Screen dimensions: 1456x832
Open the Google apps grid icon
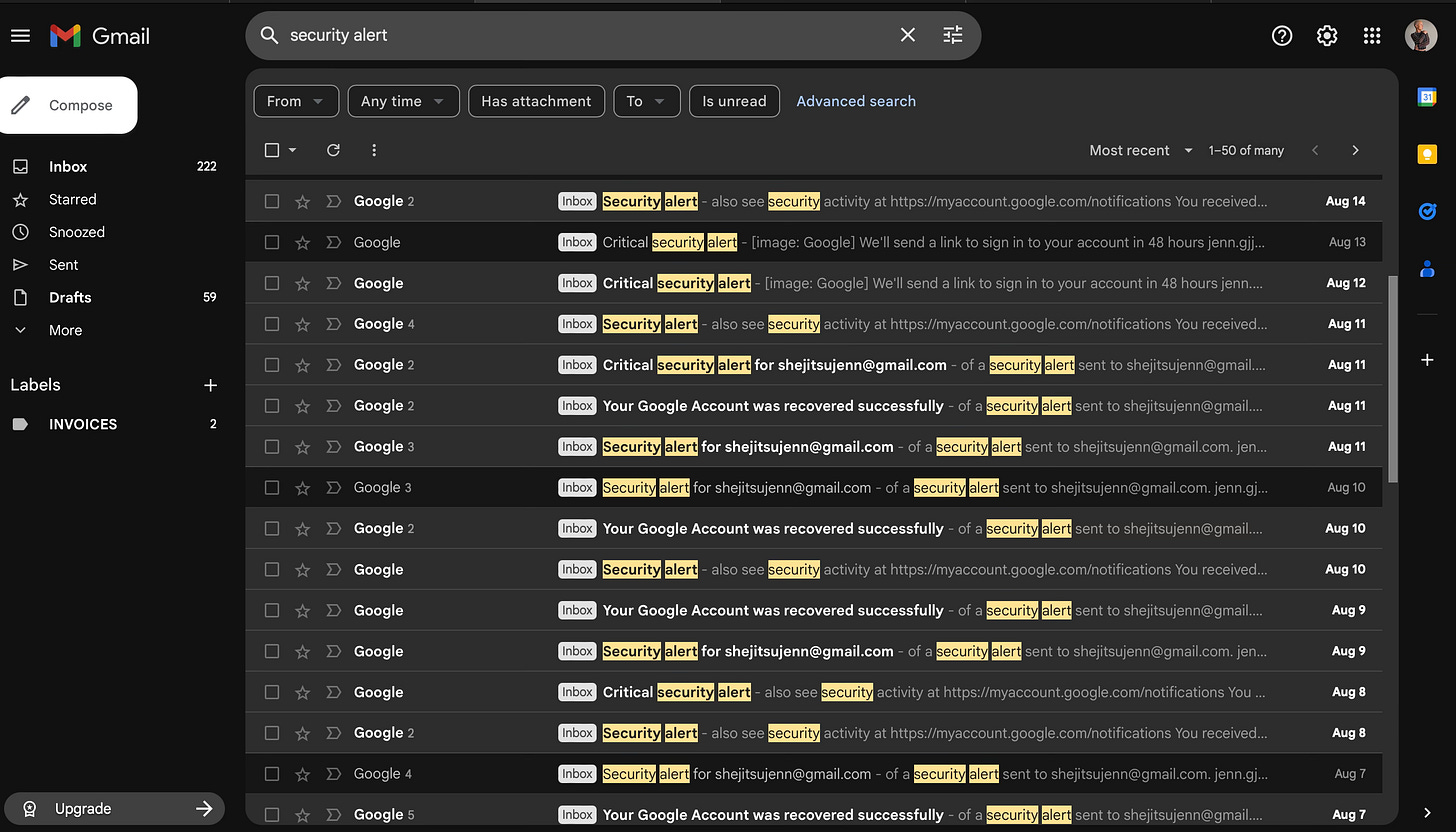click(1372, 36)
